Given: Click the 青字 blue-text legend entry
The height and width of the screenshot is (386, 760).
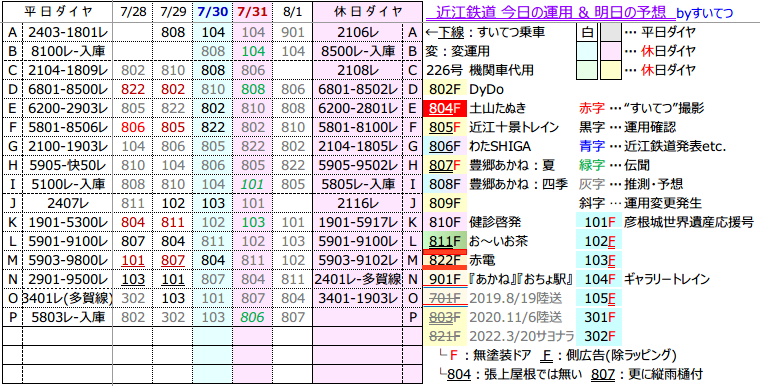Looking at the screenshot, I should (652, 146).
